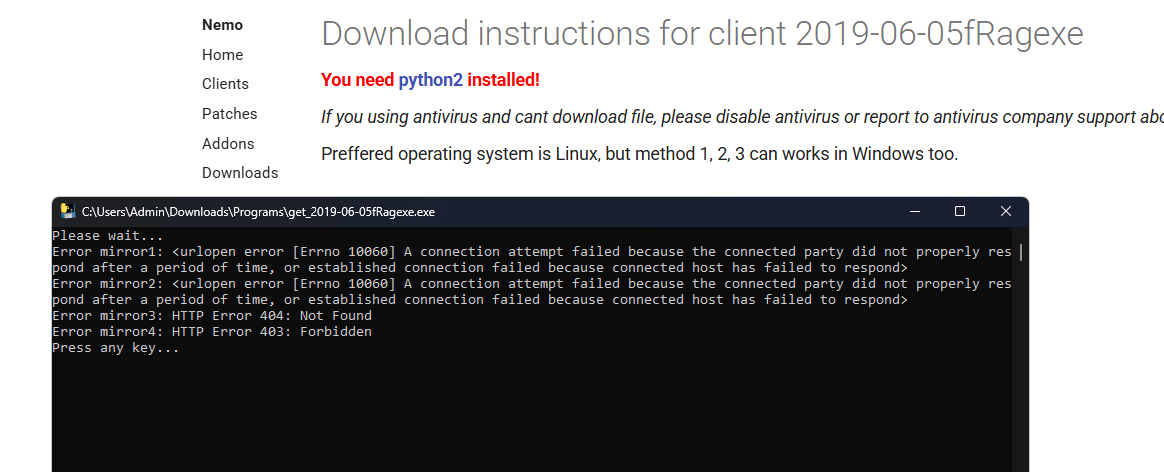Click the 'Please wait...' console line
The height and width of the screenshot is (472, 1164).
tap(107, 236)
